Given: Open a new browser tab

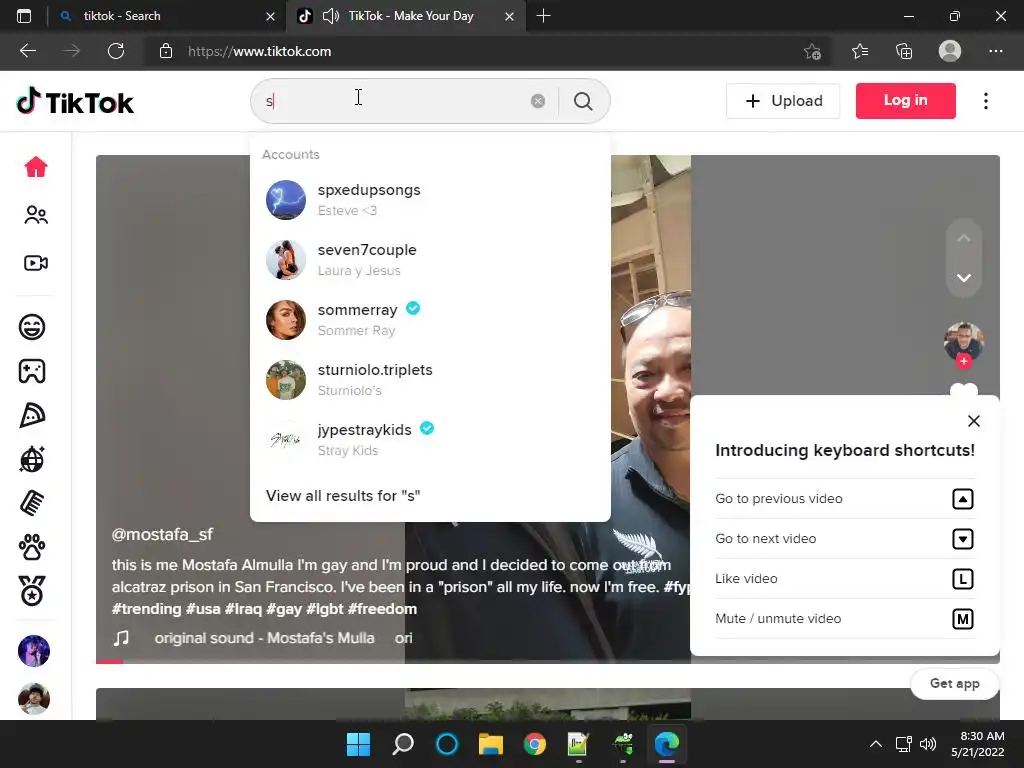Looking at the screenshot, I should (543, 16).
